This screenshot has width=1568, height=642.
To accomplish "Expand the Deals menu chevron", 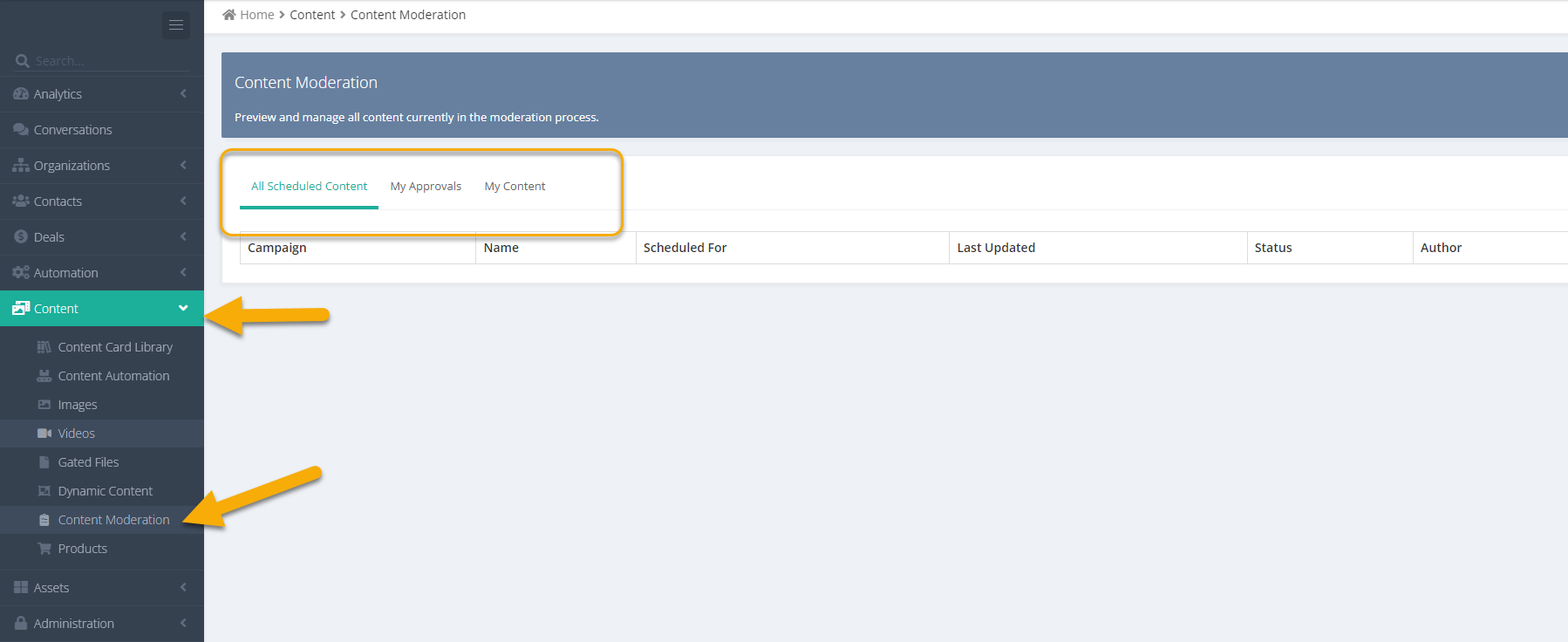I will coord(183,236).
